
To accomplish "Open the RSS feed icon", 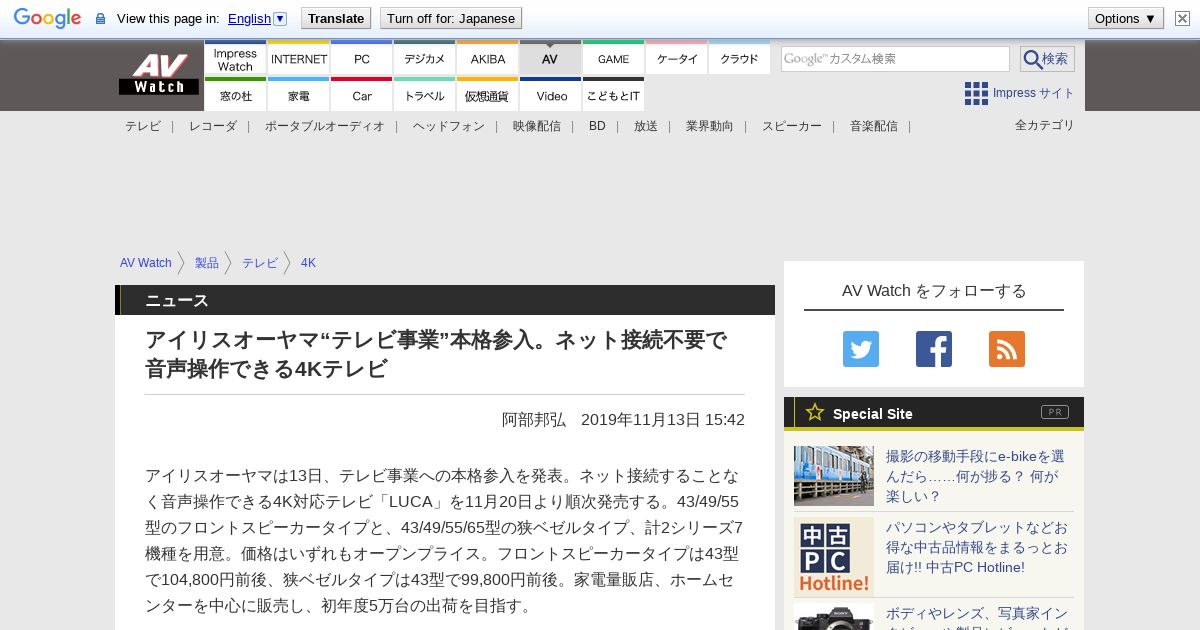I will coord(1007,349).
